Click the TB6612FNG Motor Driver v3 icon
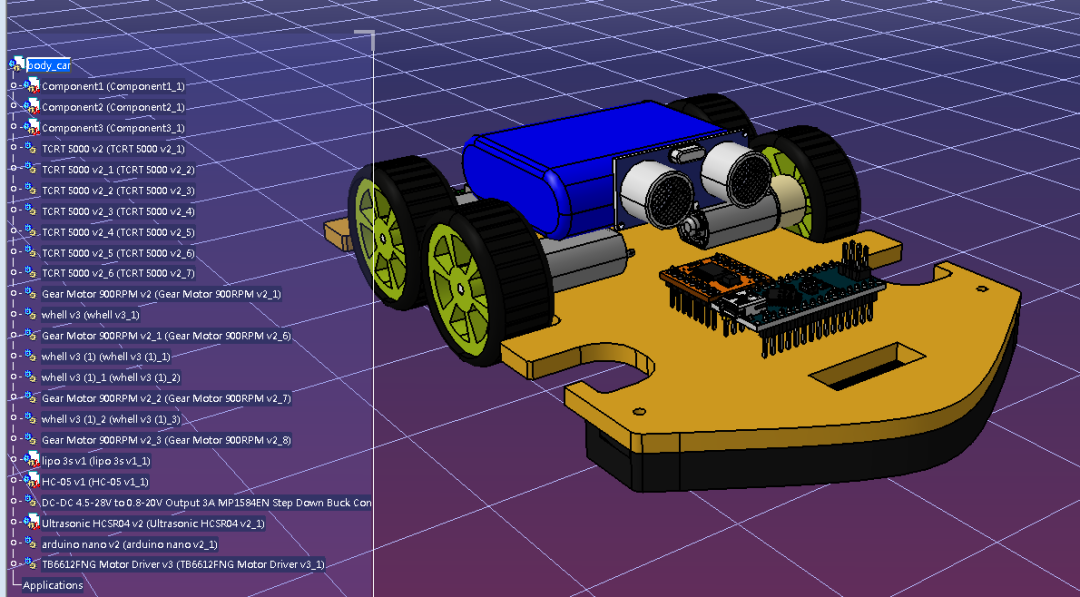This screenshot has width=1080, height=597. (31, 564)
